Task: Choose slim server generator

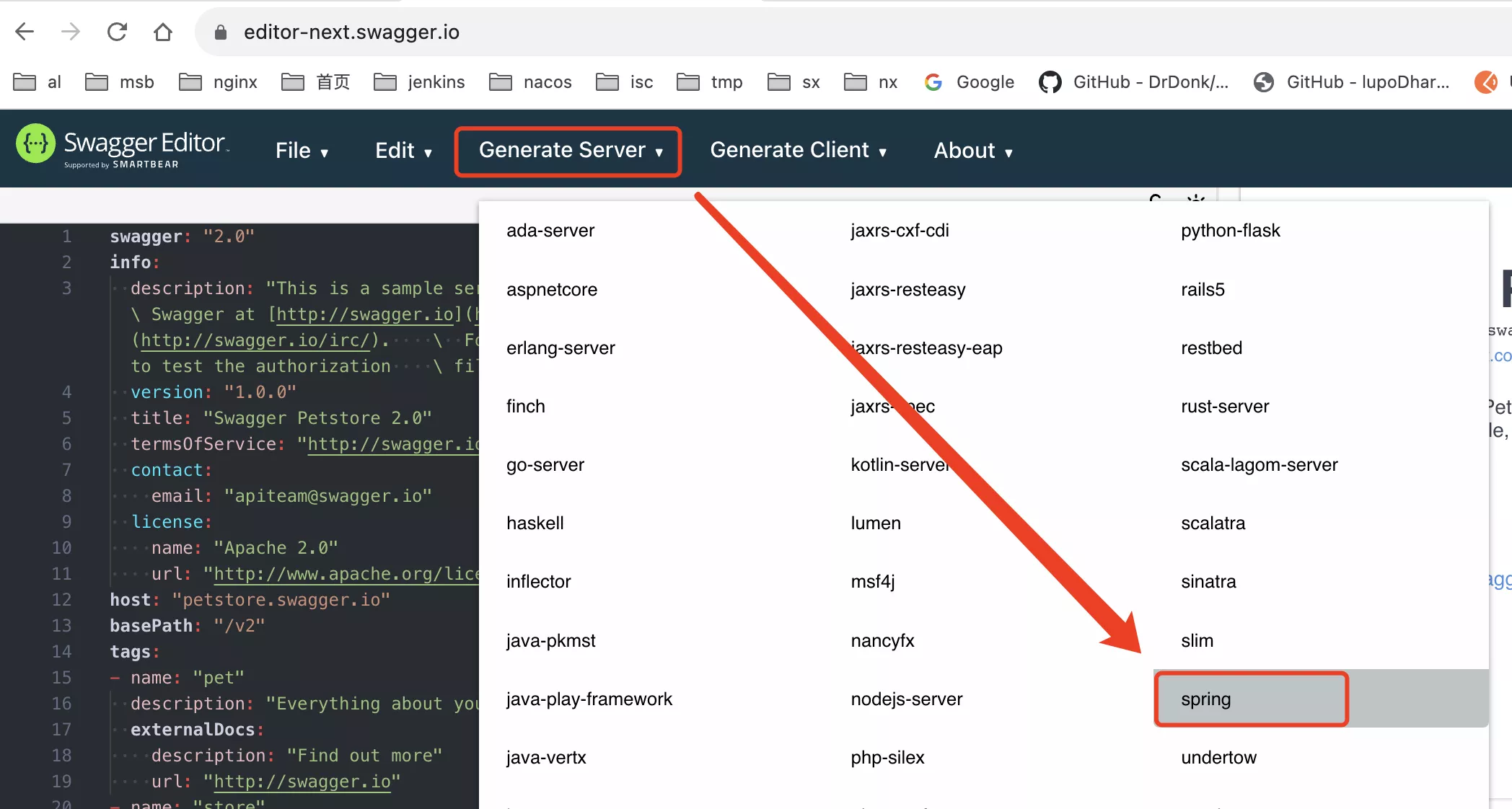Action: click(x=1197, y=641)
